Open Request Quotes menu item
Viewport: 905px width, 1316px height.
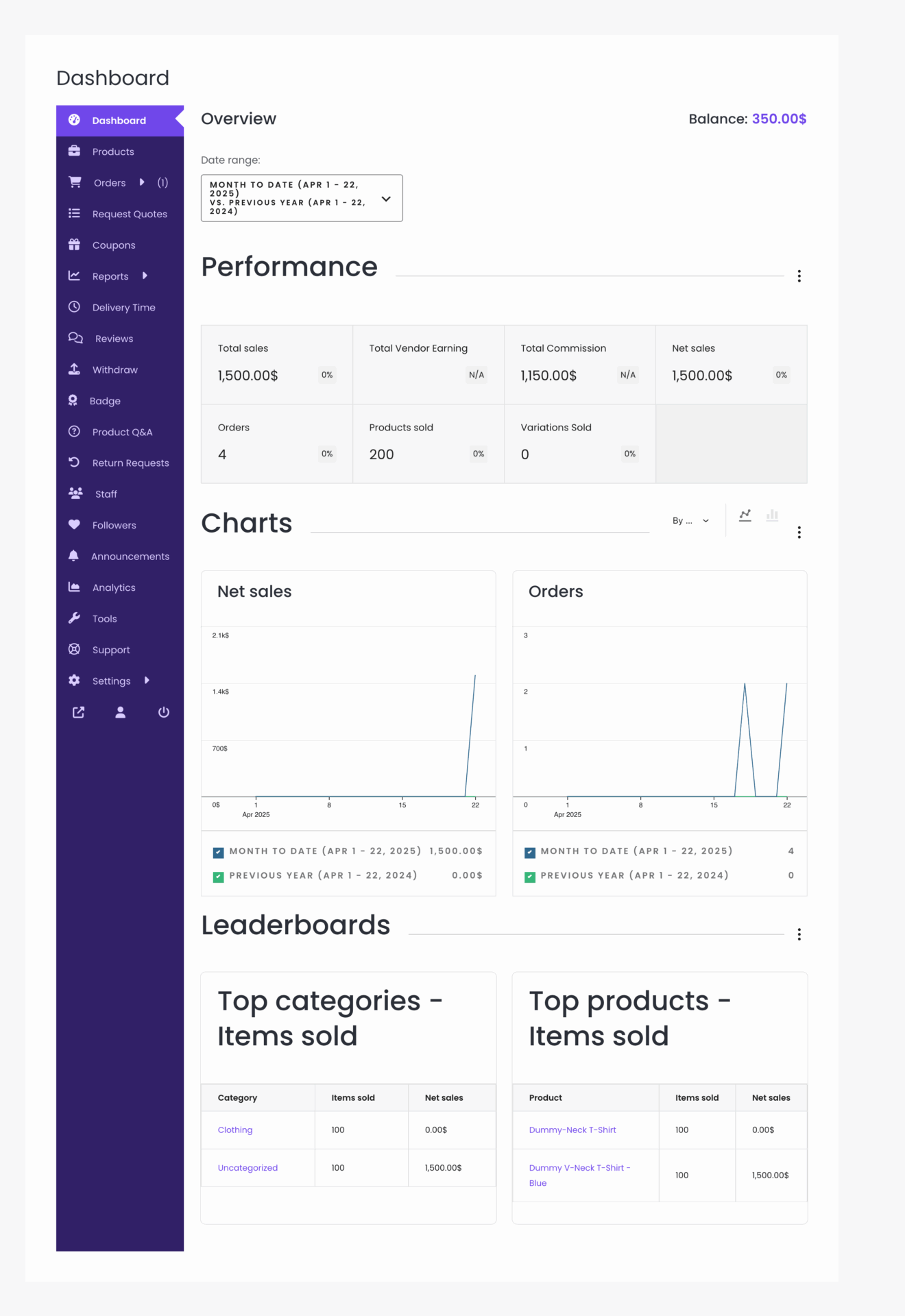pyautogui.click(x=120, y=214)
